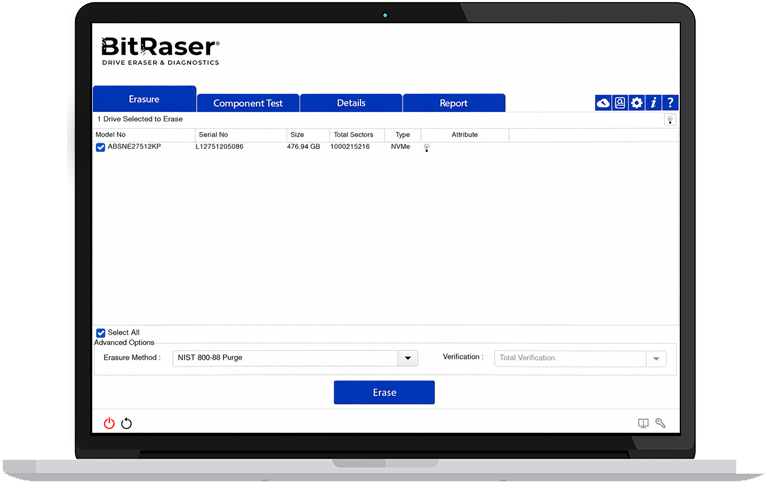
Task: Click the NVMe type cell
Action: point(400,147)
